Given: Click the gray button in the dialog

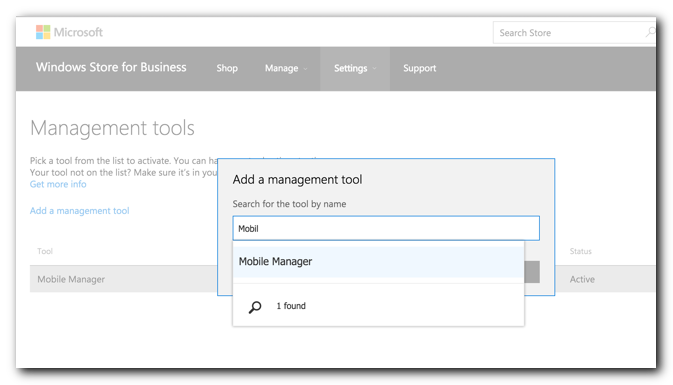Looking at the screenshot, I should click(532, 272).
